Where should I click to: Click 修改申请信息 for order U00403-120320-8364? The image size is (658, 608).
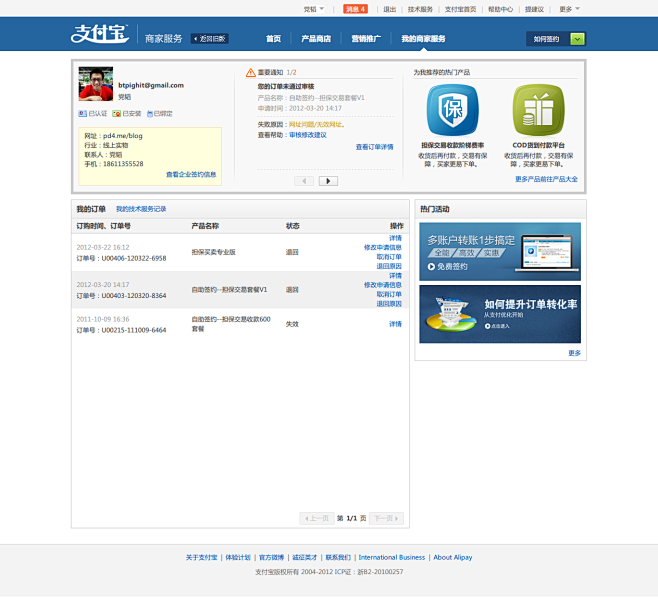tap(383, 285)
